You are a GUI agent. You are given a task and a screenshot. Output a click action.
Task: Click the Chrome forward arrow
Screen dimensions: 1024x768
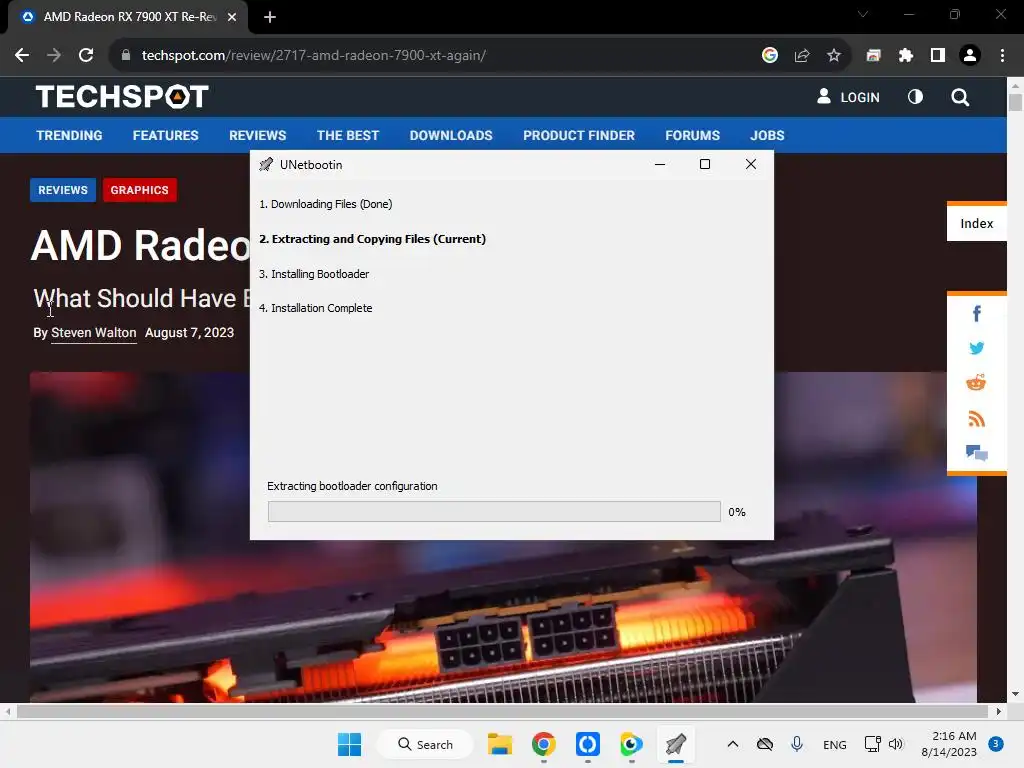click(54, 56)
